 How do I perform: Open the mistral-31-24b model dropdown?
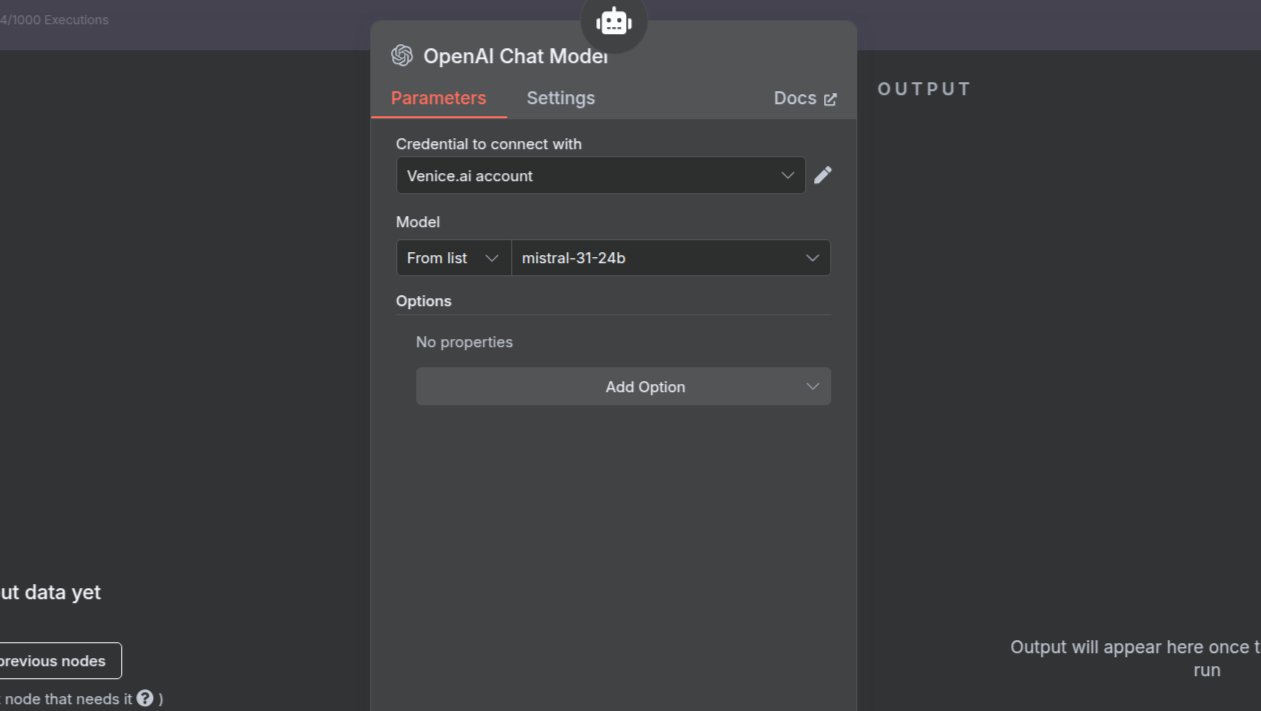(x=670, y=258)
